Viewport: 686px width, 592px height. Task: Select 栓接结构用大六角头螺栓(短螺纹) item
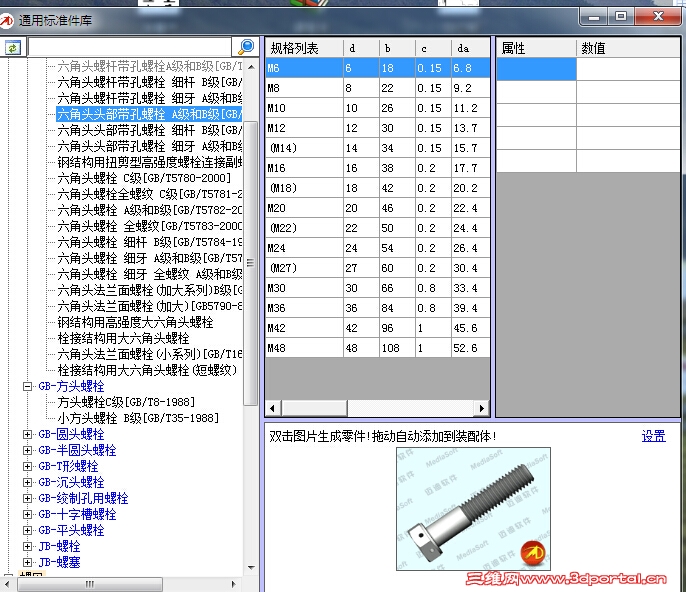tap(147, 370)
